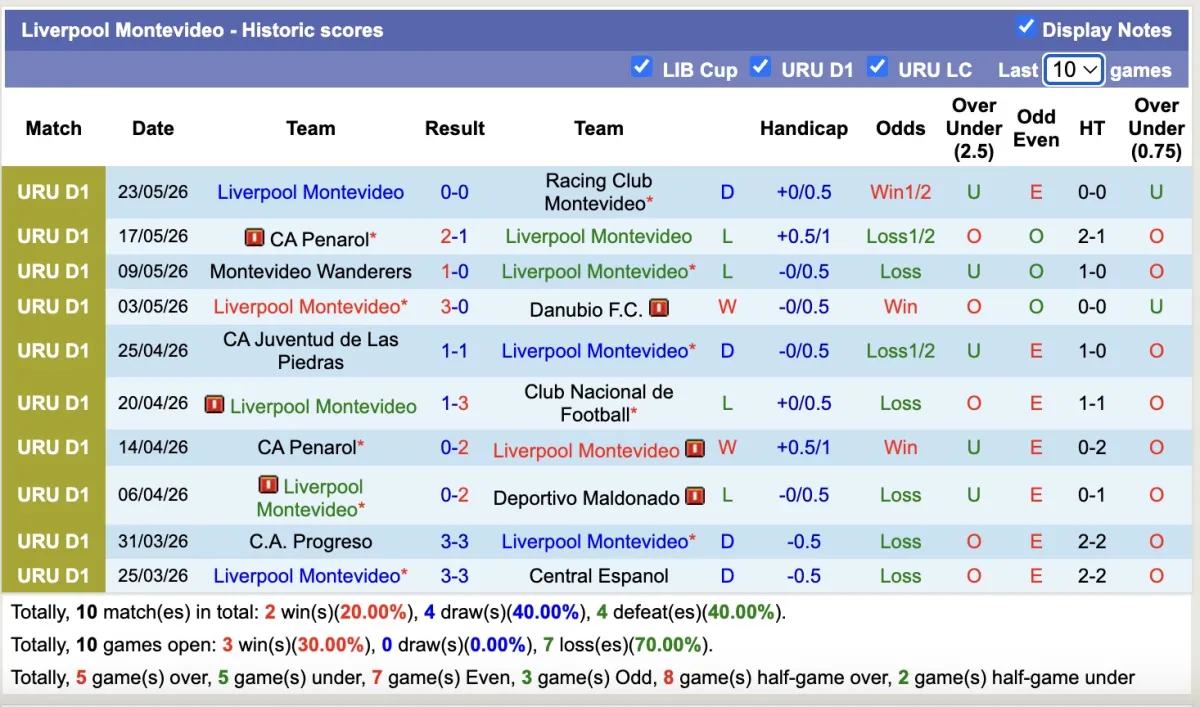Click the C.A. Progreso team name
The width and height of the screenshot is (1200, 707).
tap(311, 542)
